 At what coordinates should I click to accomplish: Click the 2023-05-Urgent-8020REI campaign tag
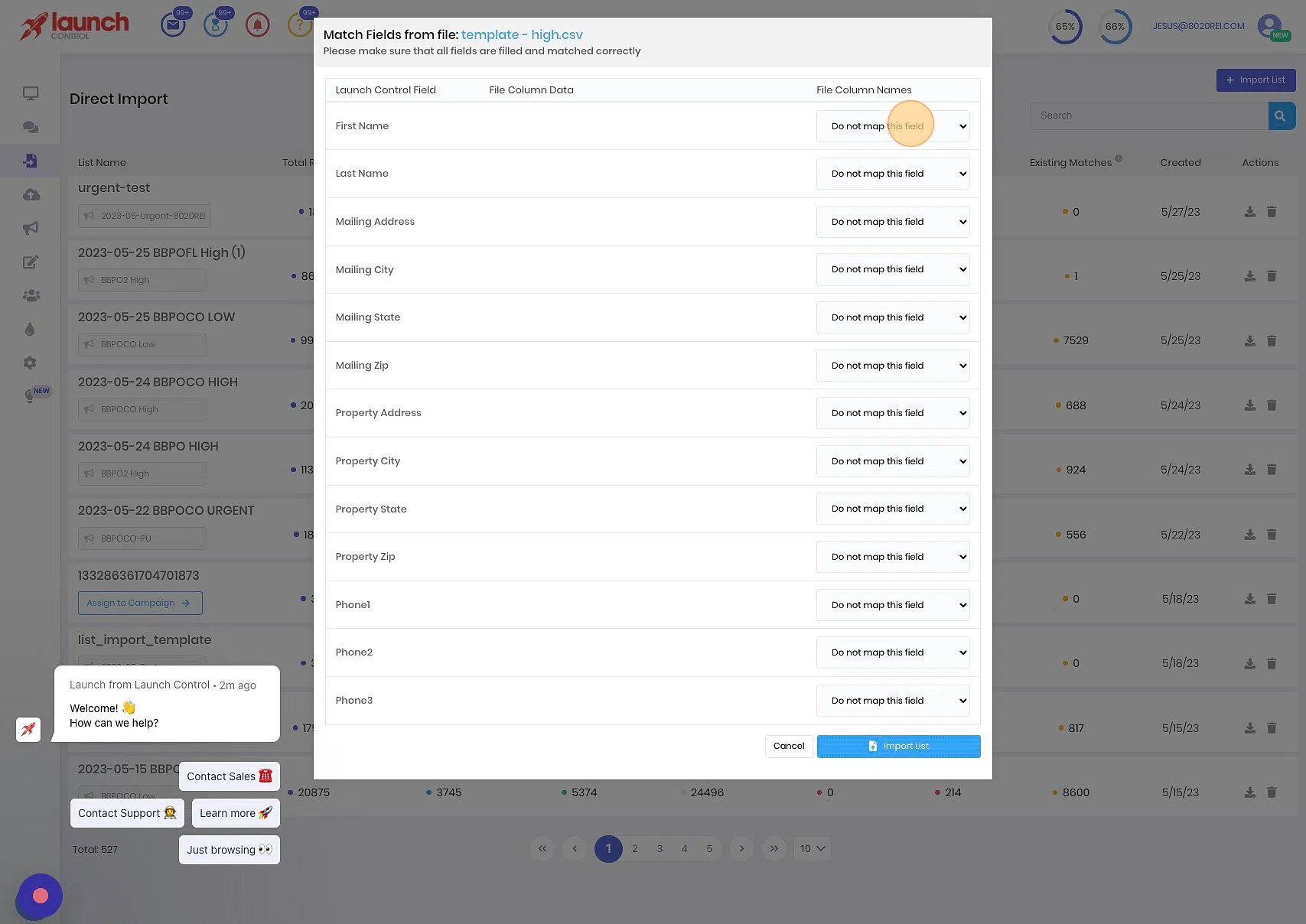pos(145,216)
